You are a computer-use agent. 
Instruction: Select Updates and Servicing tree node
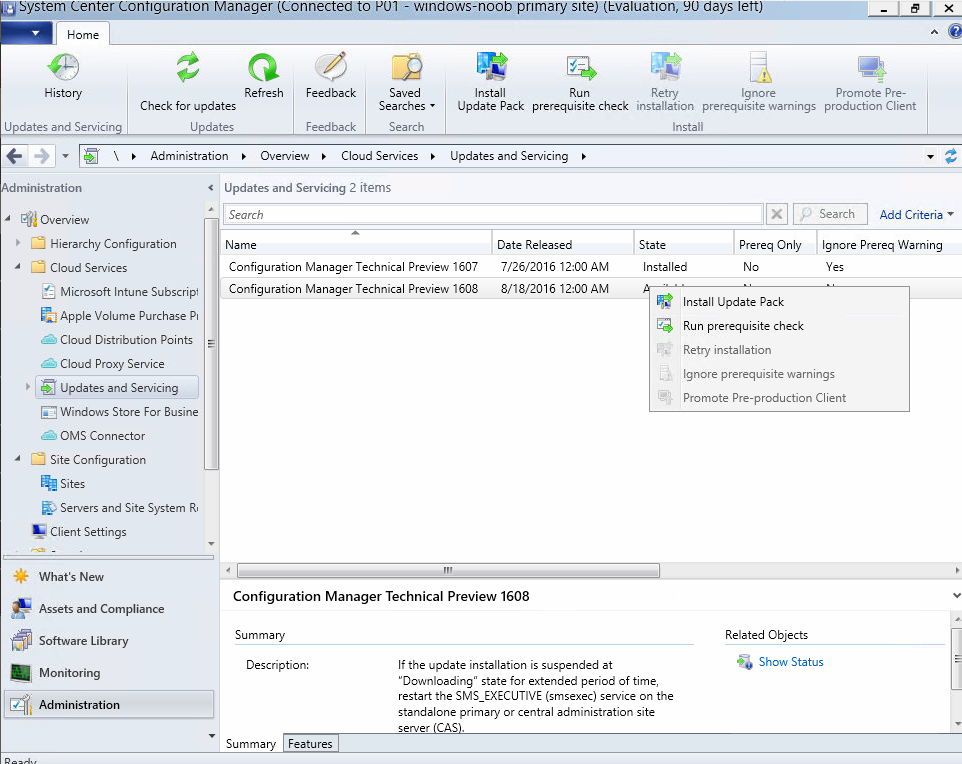click(x=117, y=388)
